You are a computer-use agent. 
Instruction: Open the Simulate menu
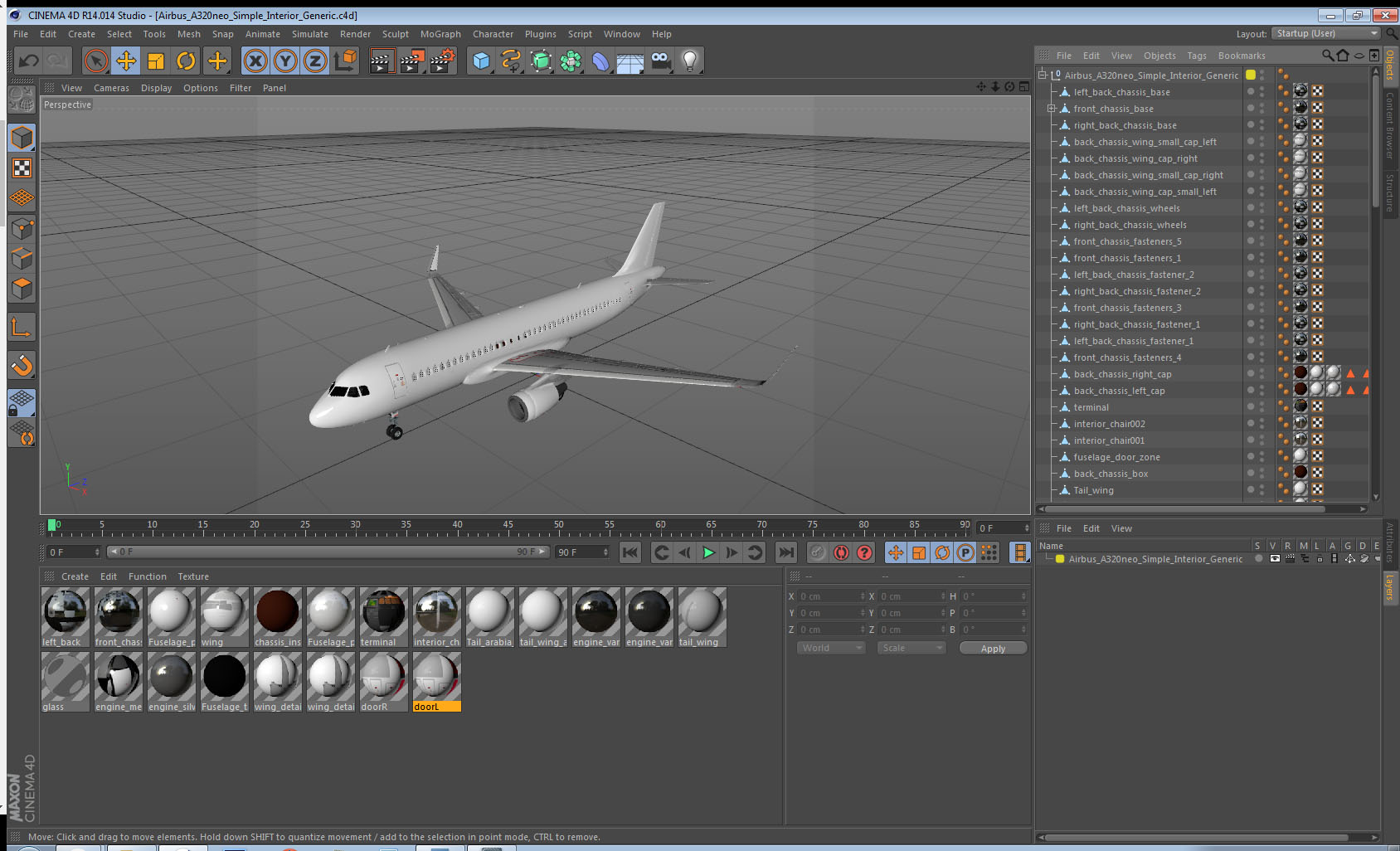click(x=309, y=34)
